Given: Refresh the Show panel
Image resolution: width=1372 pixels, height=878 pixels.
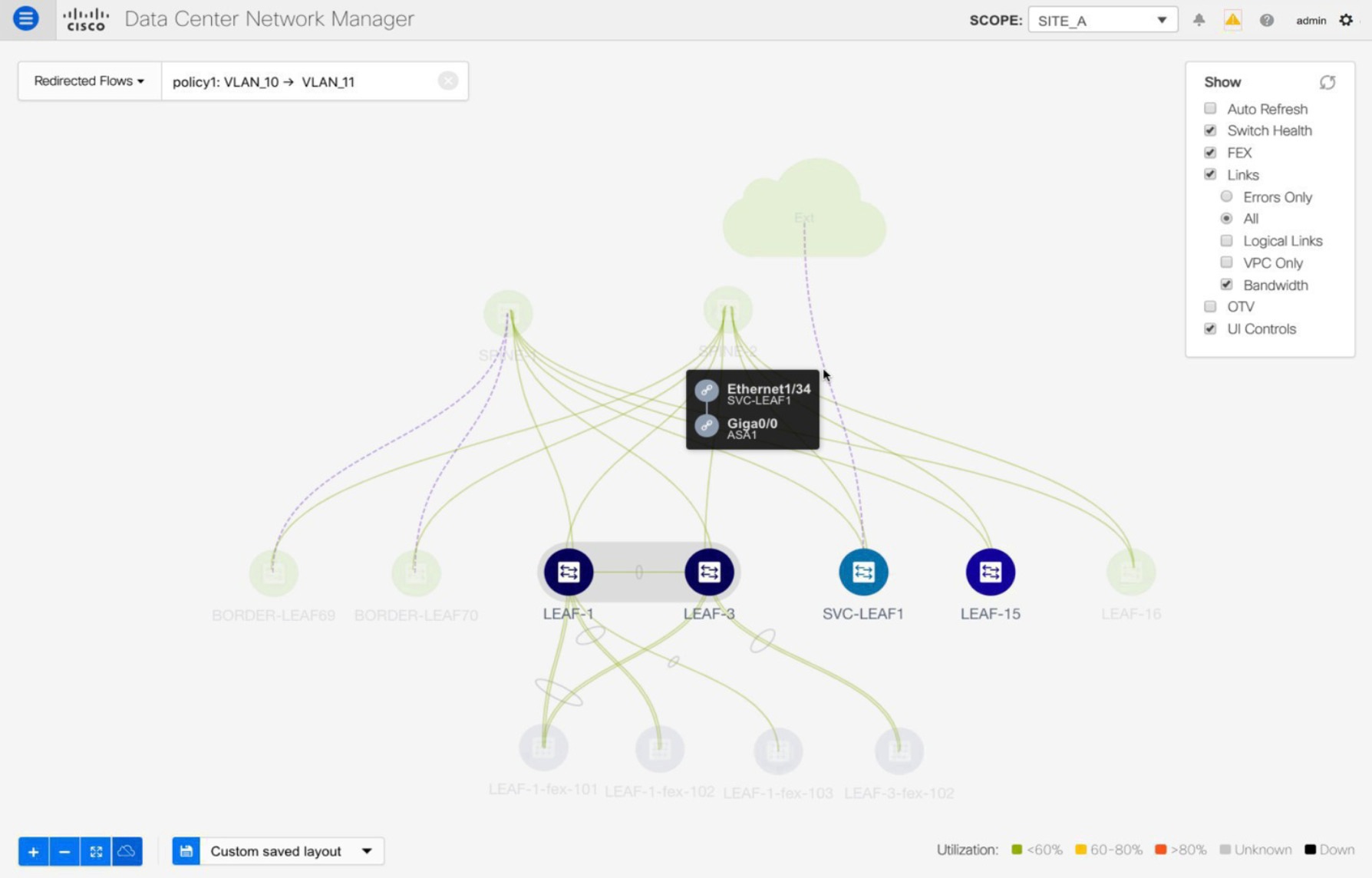Looking at the screenshot, I should [x=1327, y=82].
